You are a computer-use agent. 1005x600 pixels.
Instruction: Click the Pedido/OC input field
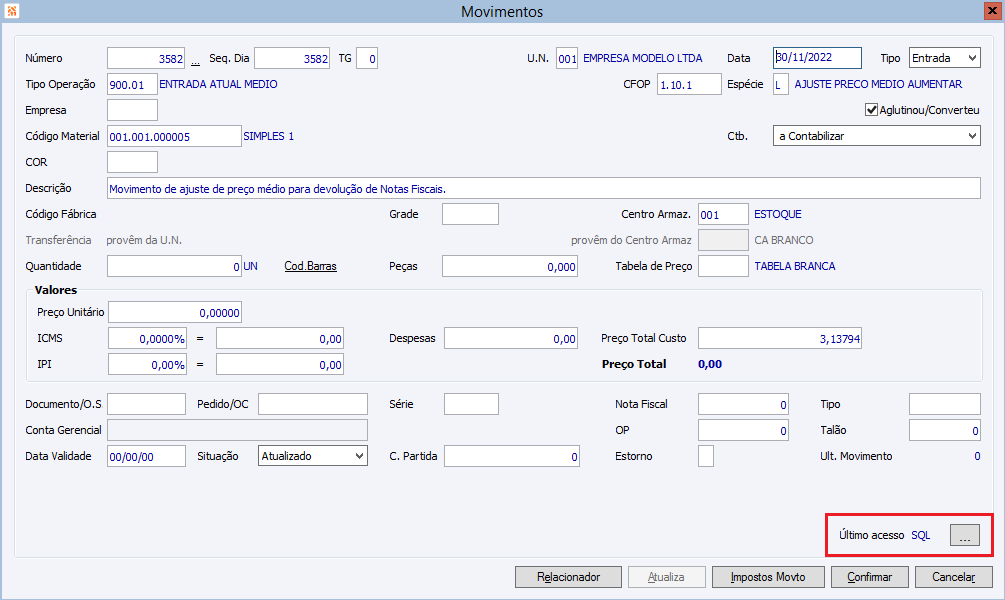313,404
